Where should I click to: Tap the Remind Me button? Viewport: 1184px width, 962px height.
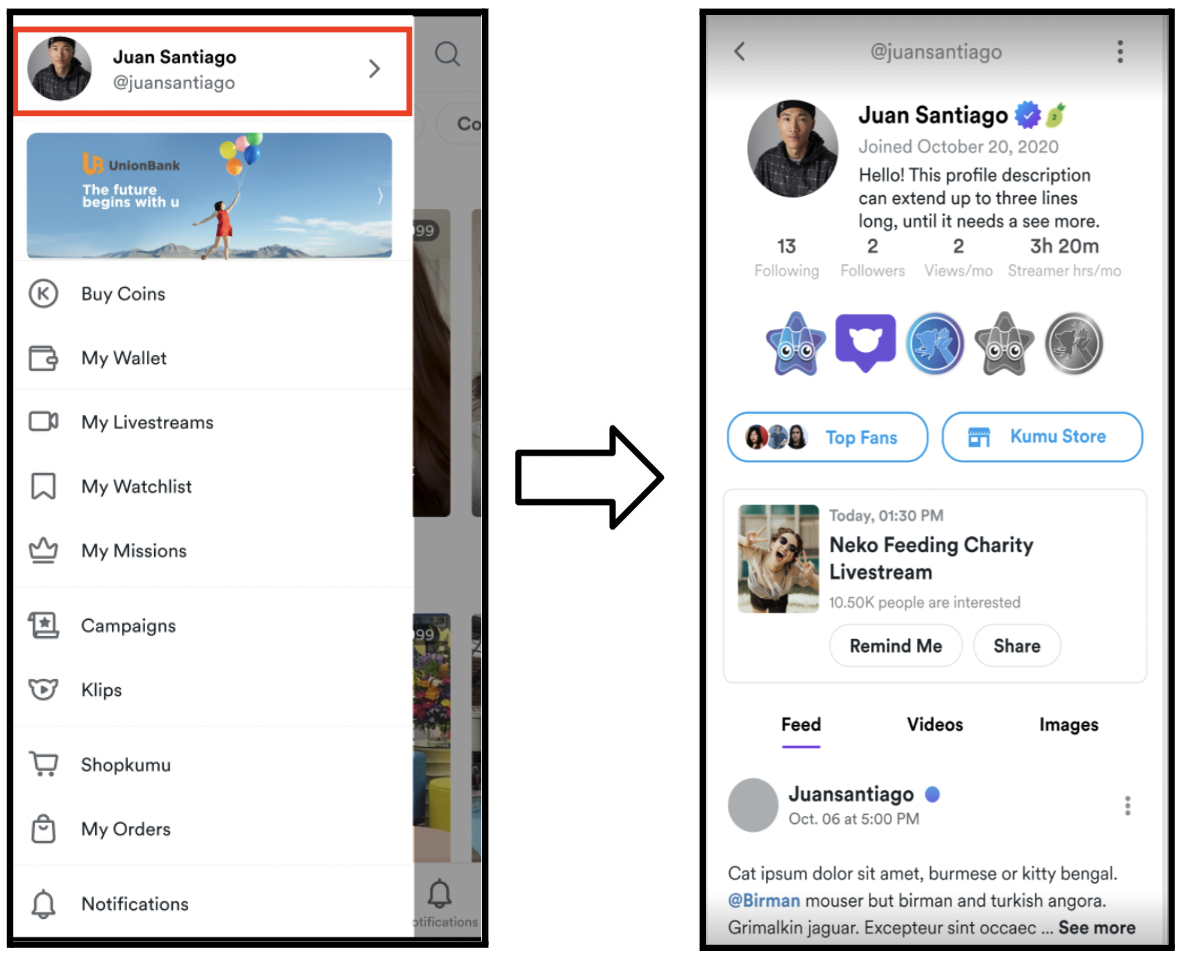[x=896, y=646]
